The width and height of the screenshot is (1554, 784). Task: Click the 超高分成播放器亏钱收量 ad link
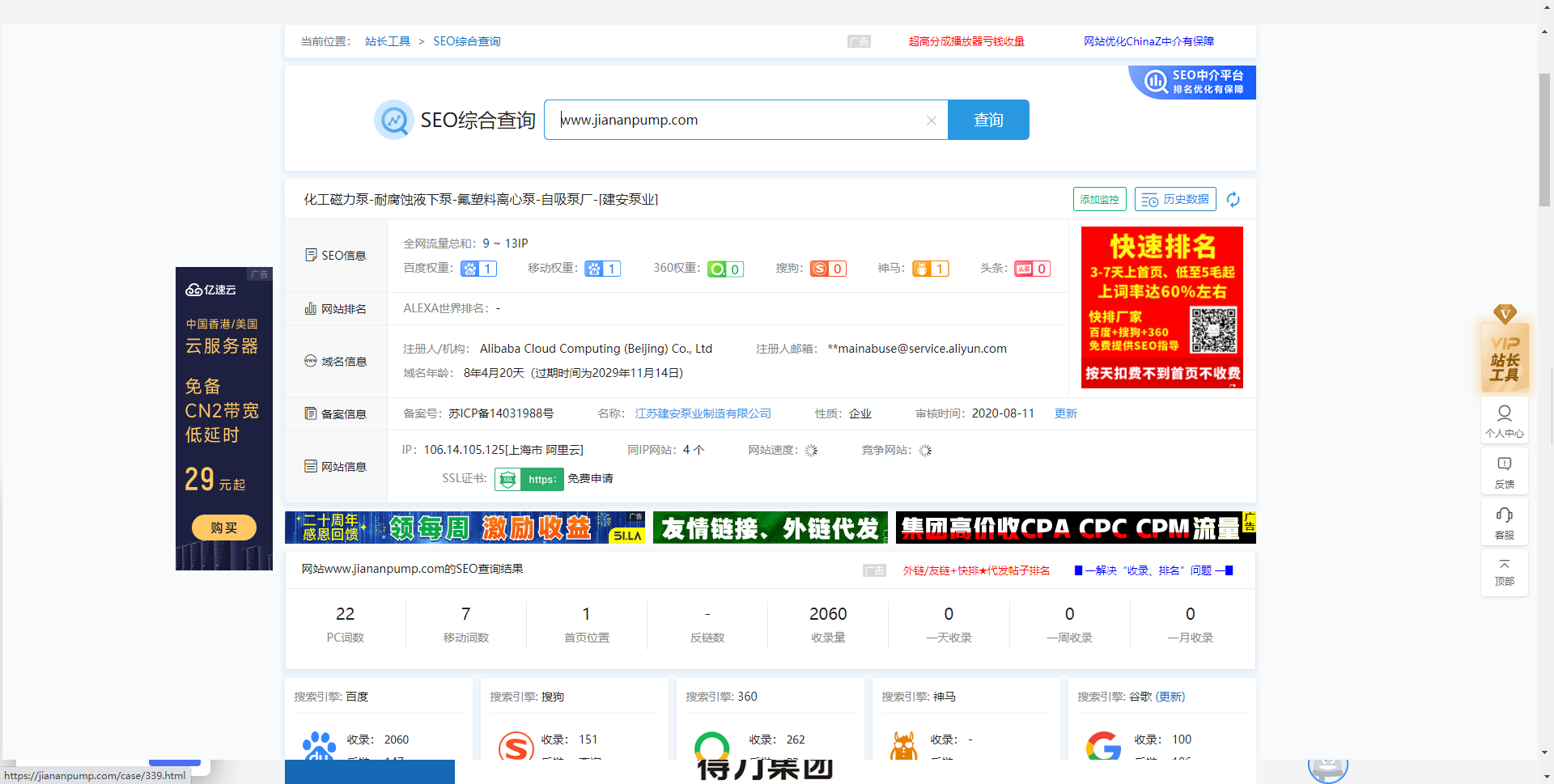[966, 41]
